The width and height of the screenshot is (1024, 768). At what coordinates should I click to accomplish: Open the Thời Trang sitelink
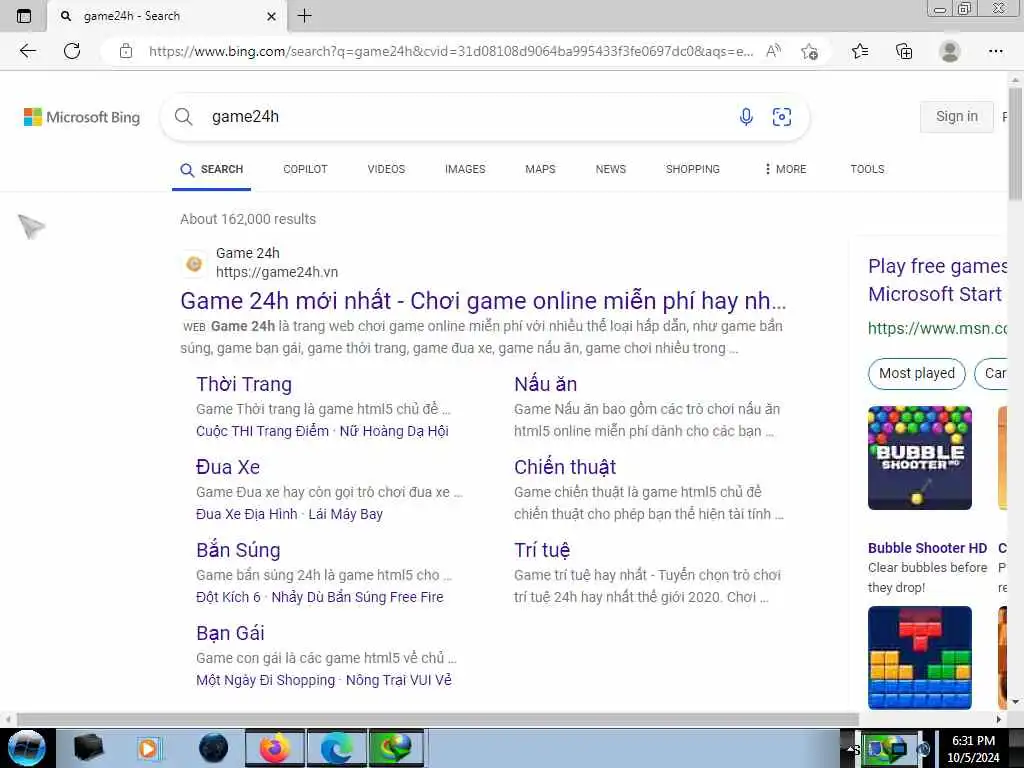244,384
